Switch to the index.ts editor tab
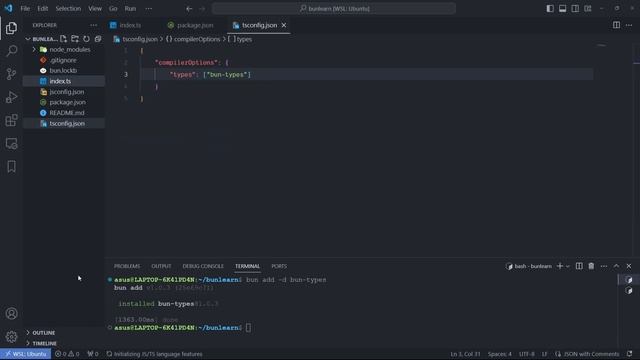The width and height of the screenshot is (640, 360). [x=126, y=25]
